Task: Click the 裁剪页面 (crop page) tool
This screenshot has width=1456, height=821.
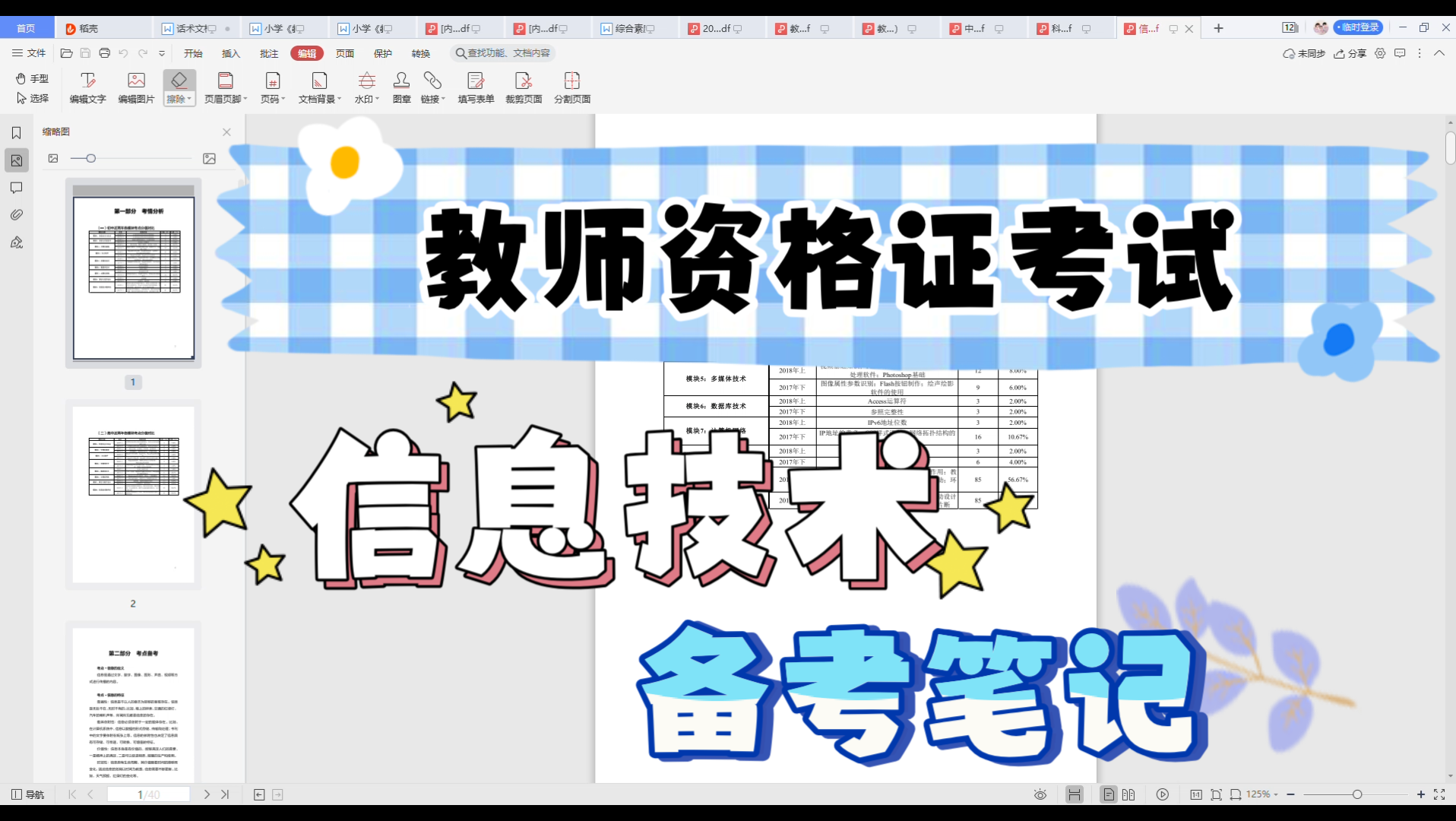Action: (x=524, y=88)
